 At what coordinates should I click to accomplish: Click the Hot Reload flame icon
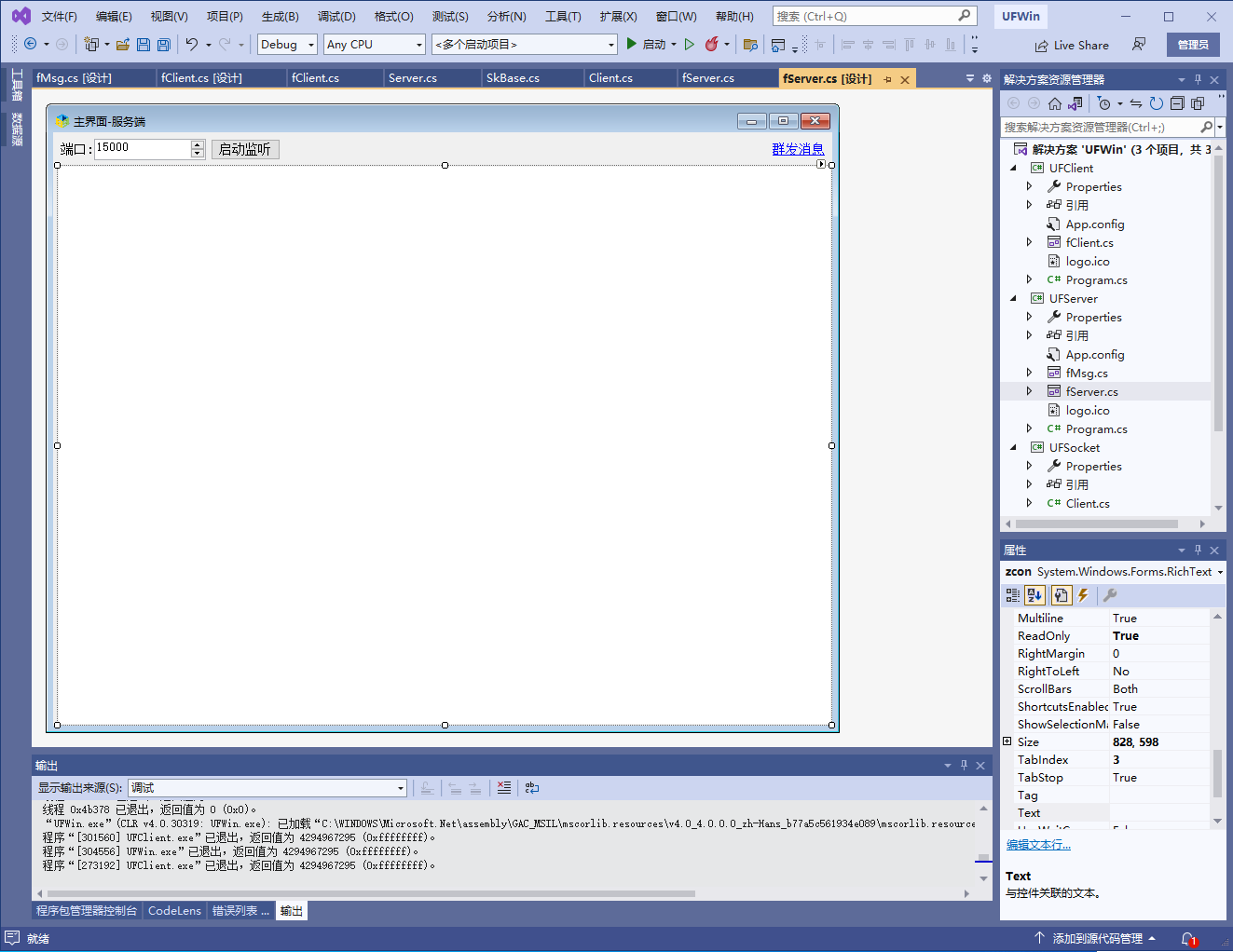point(712,44)
